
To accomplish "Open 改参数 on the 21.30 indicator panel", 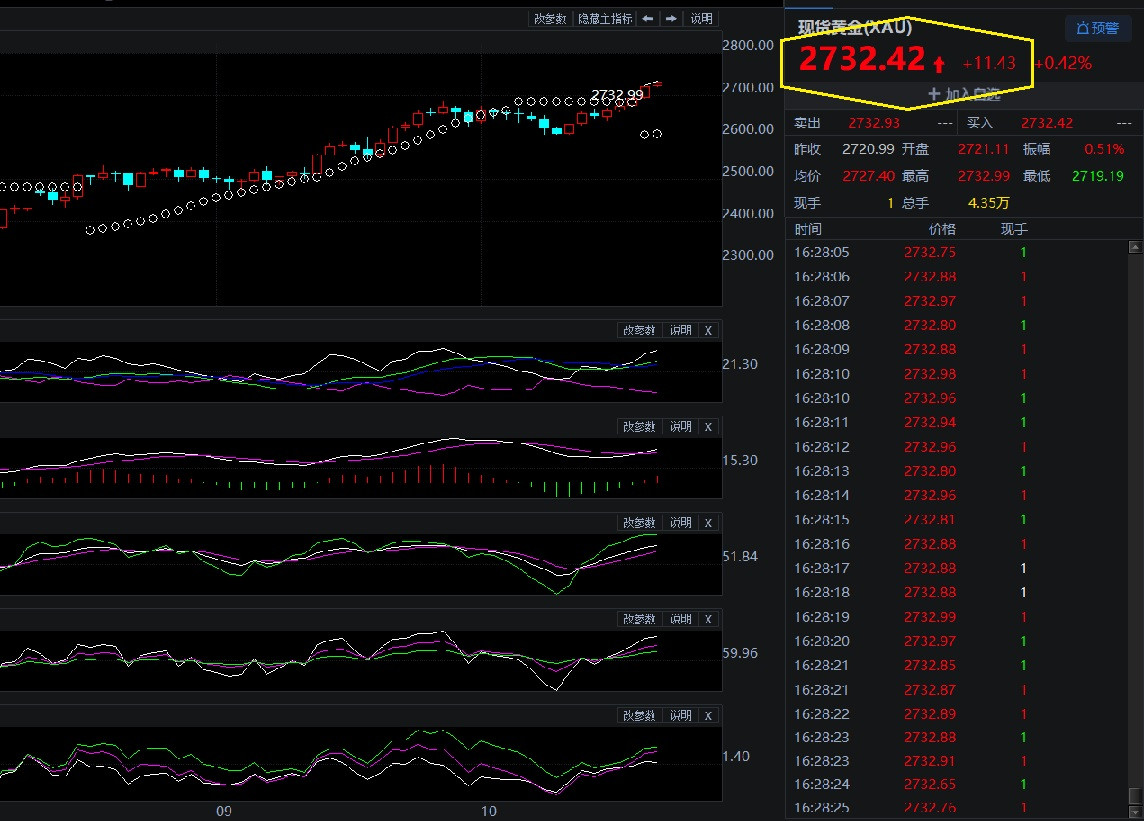I will coord(639,331).
